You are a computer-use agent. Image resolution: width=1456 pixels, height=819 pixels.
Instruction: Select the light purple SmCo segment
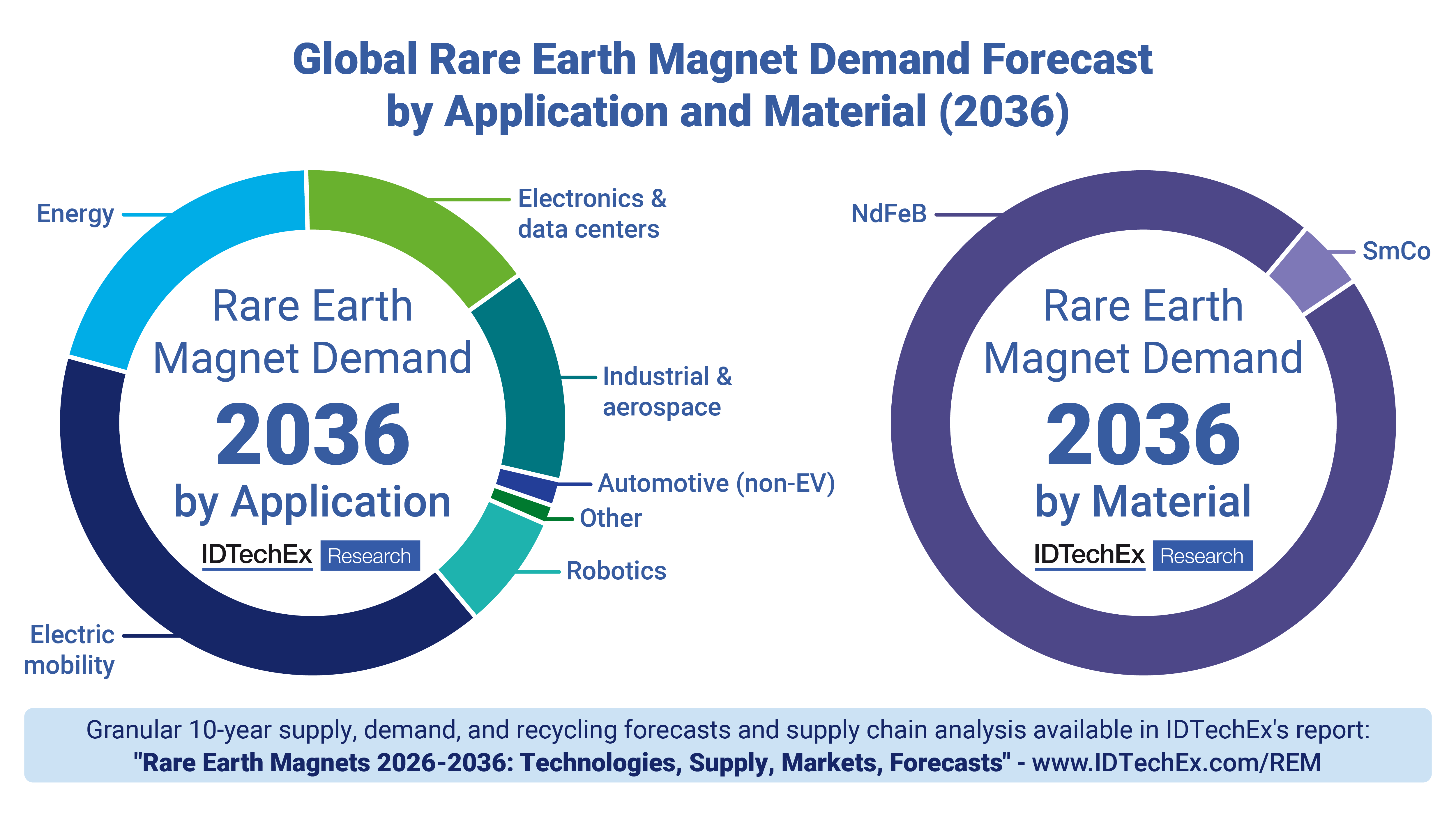click(x=1310, y=271)
